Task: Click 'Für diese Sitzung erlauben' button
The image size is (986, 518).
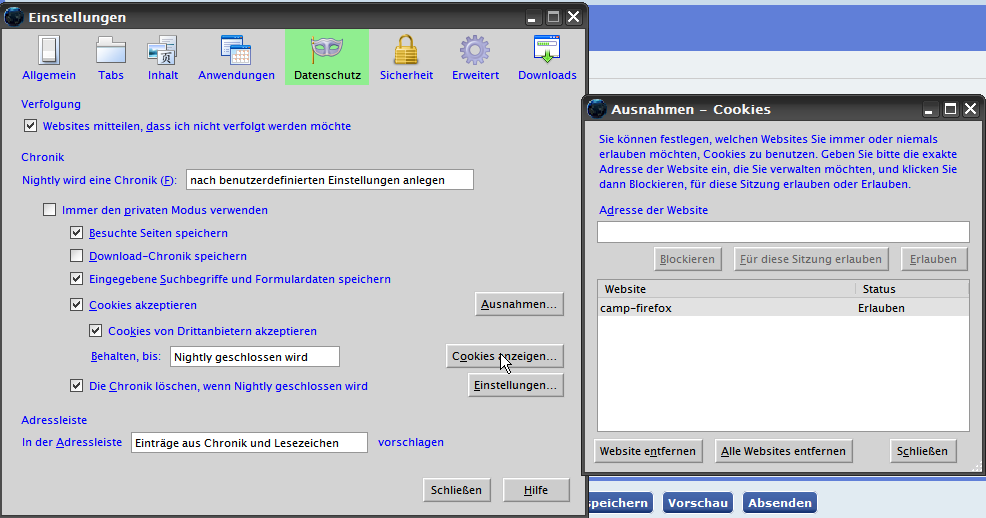Action: click(x=811, y=259)
